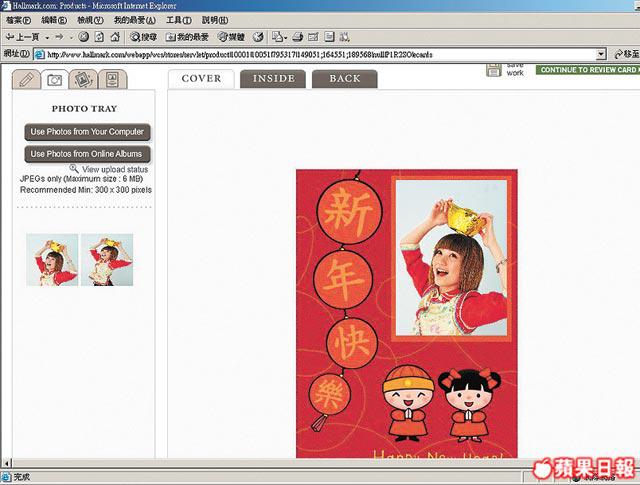Viewport: 640px width, 485px height.
Task: Click the Go (移至) button beside address bar
Action: 627,54
